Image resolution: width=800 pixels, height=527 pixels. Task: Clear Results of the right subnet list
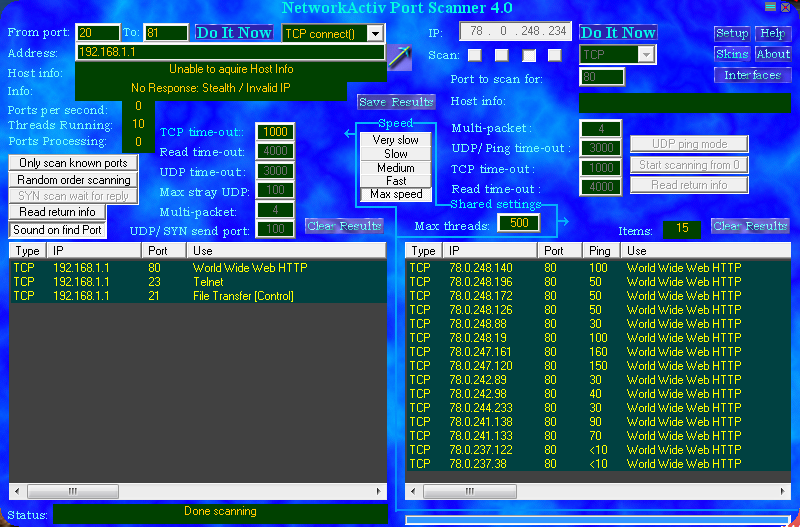point(750,226)
